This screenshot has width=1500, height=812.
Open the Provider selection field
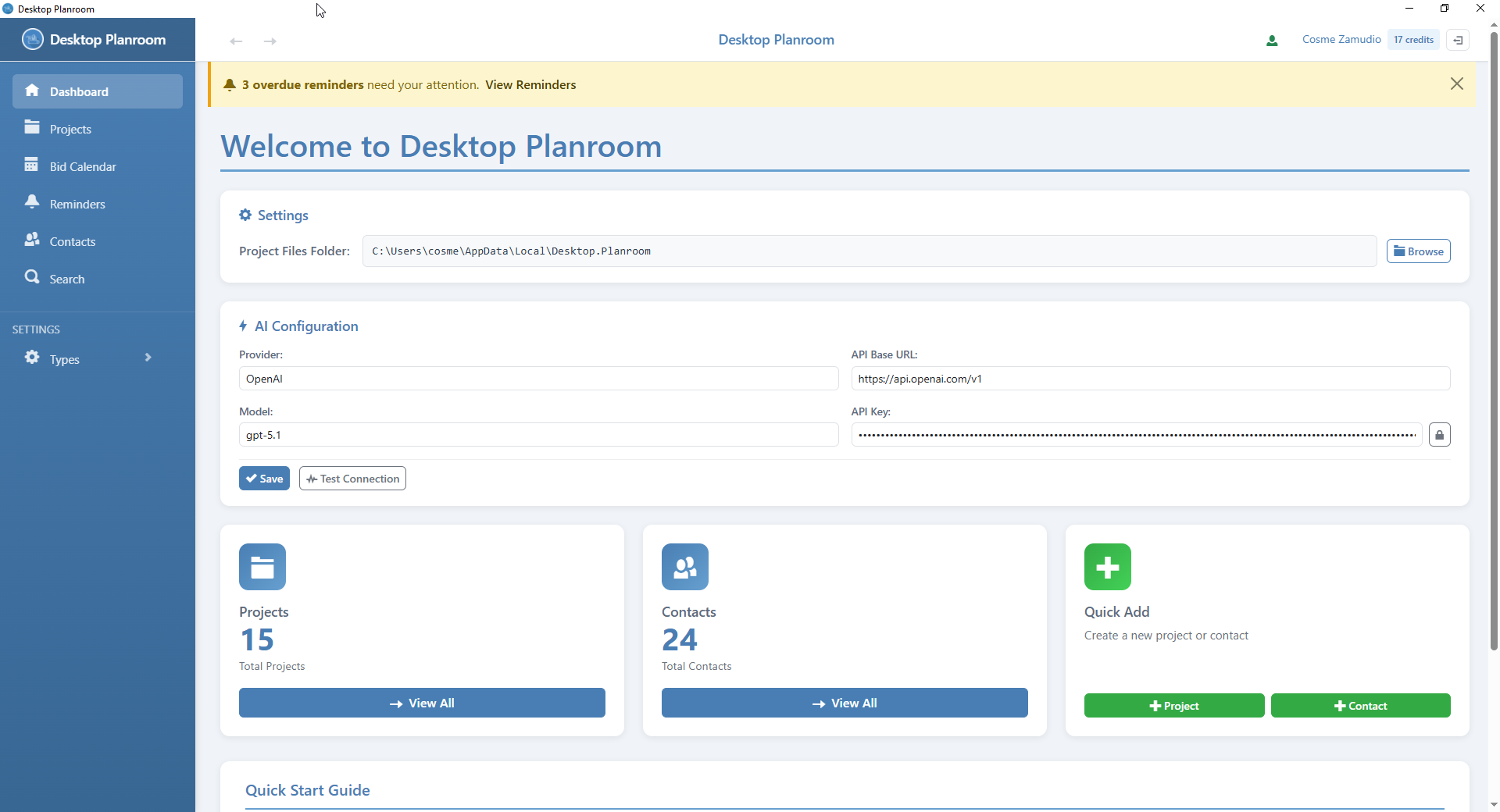pos(538,379)
